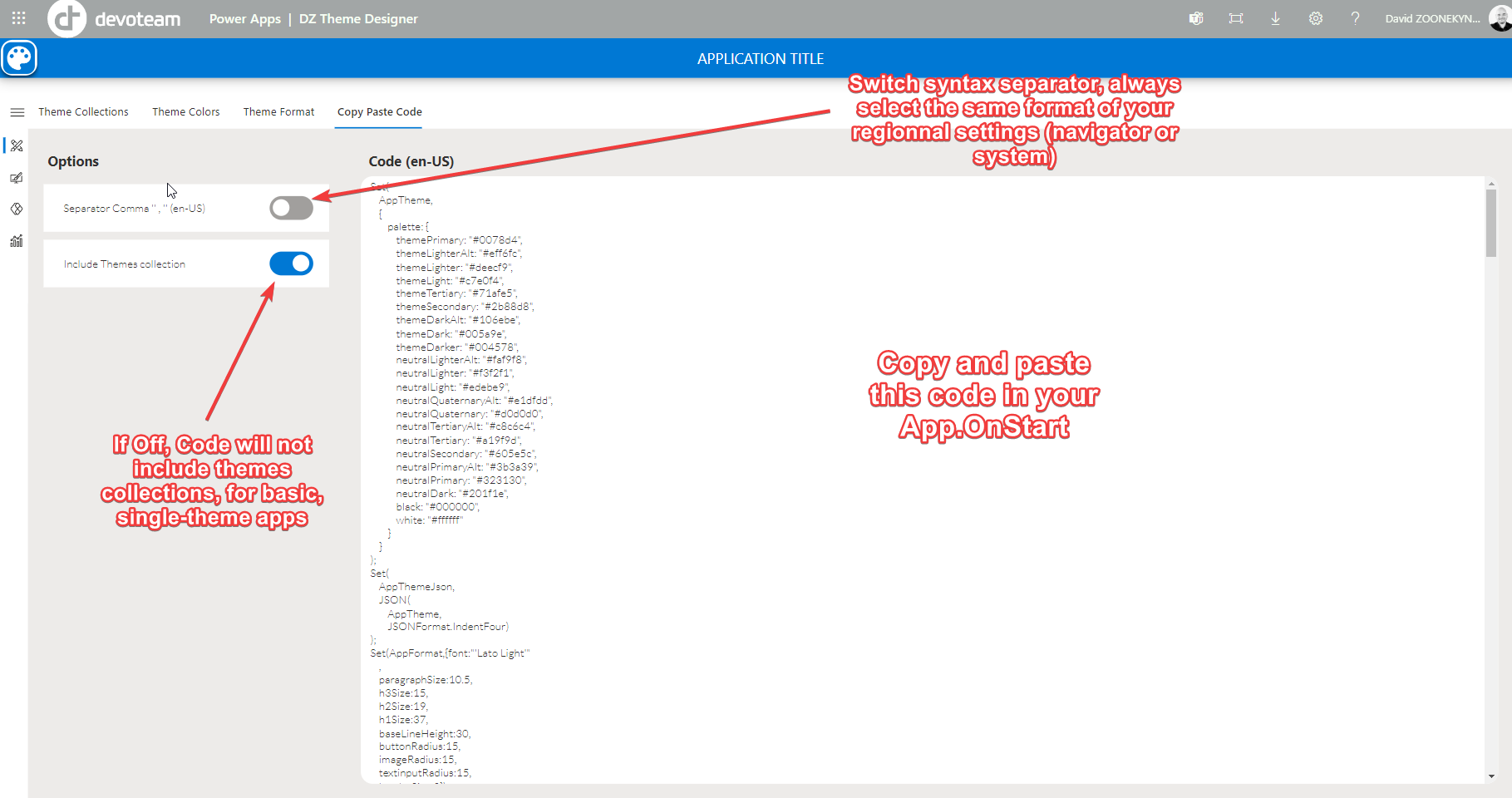Open the screen editor icon in the sidebar
This screenshot has height=798, width=1512.
pos(17,177)
